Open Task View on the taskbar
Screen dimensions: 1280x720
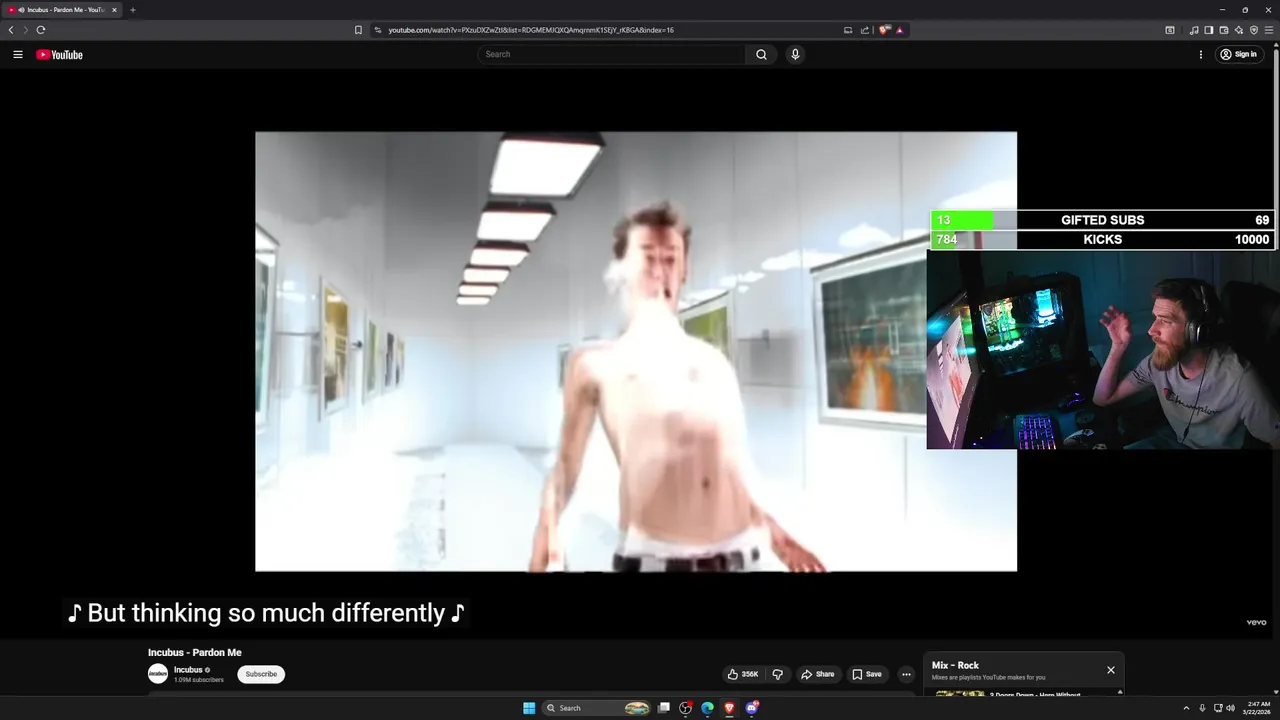click(x=663, y=708)
